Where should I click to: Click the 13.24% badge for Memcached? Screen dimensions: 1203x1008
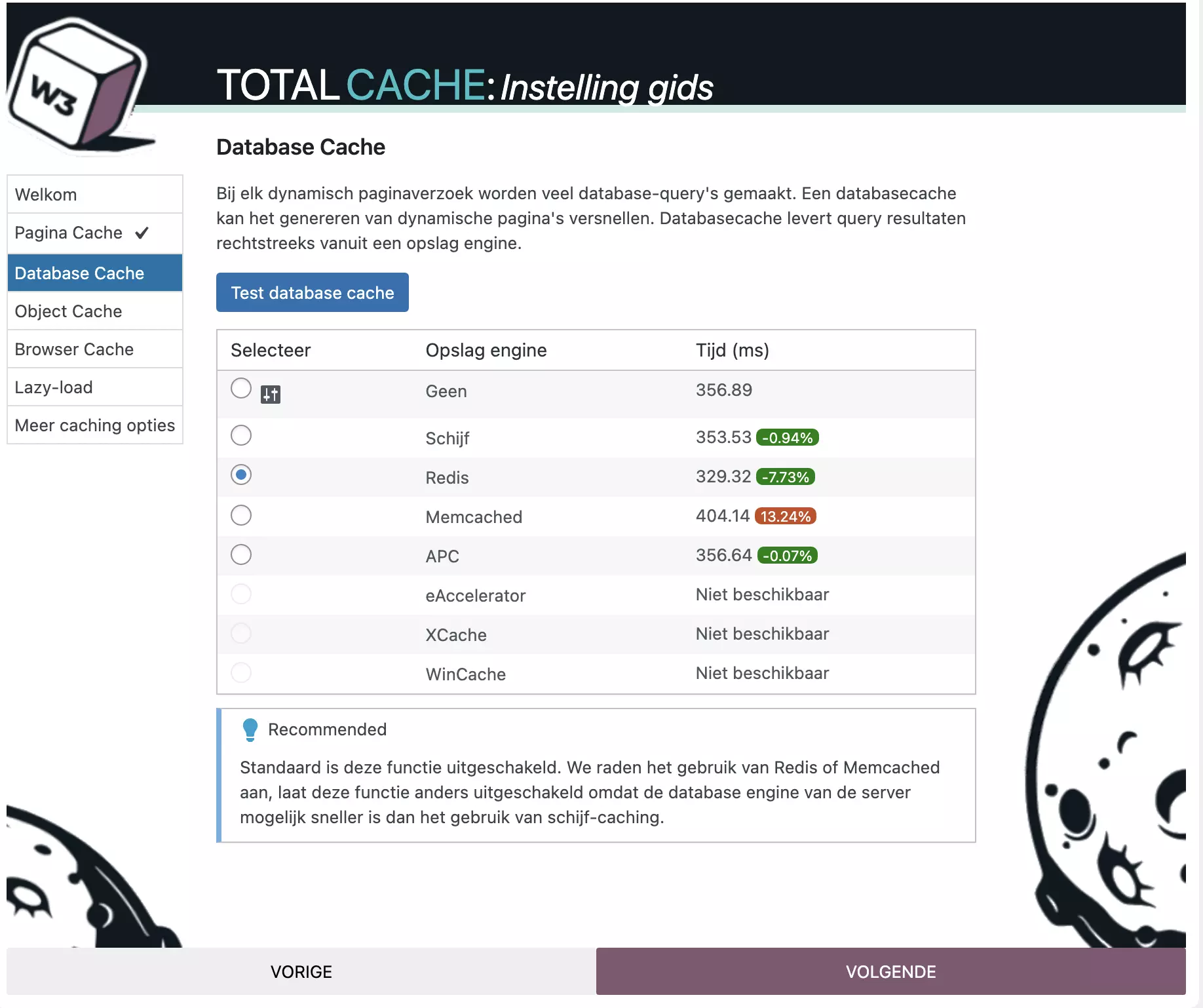click(786, 516)
